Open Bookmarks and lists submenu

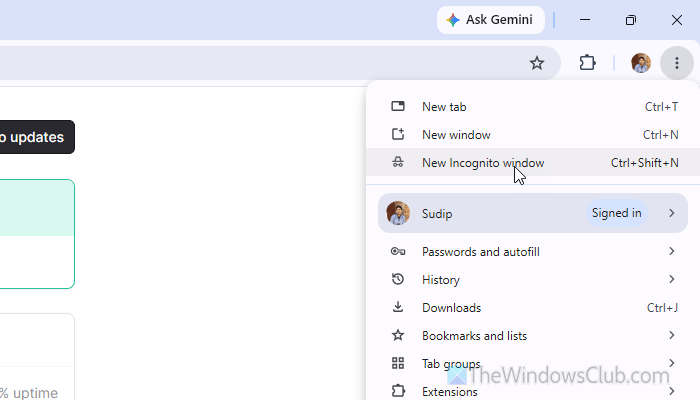(x=533, y=336)
